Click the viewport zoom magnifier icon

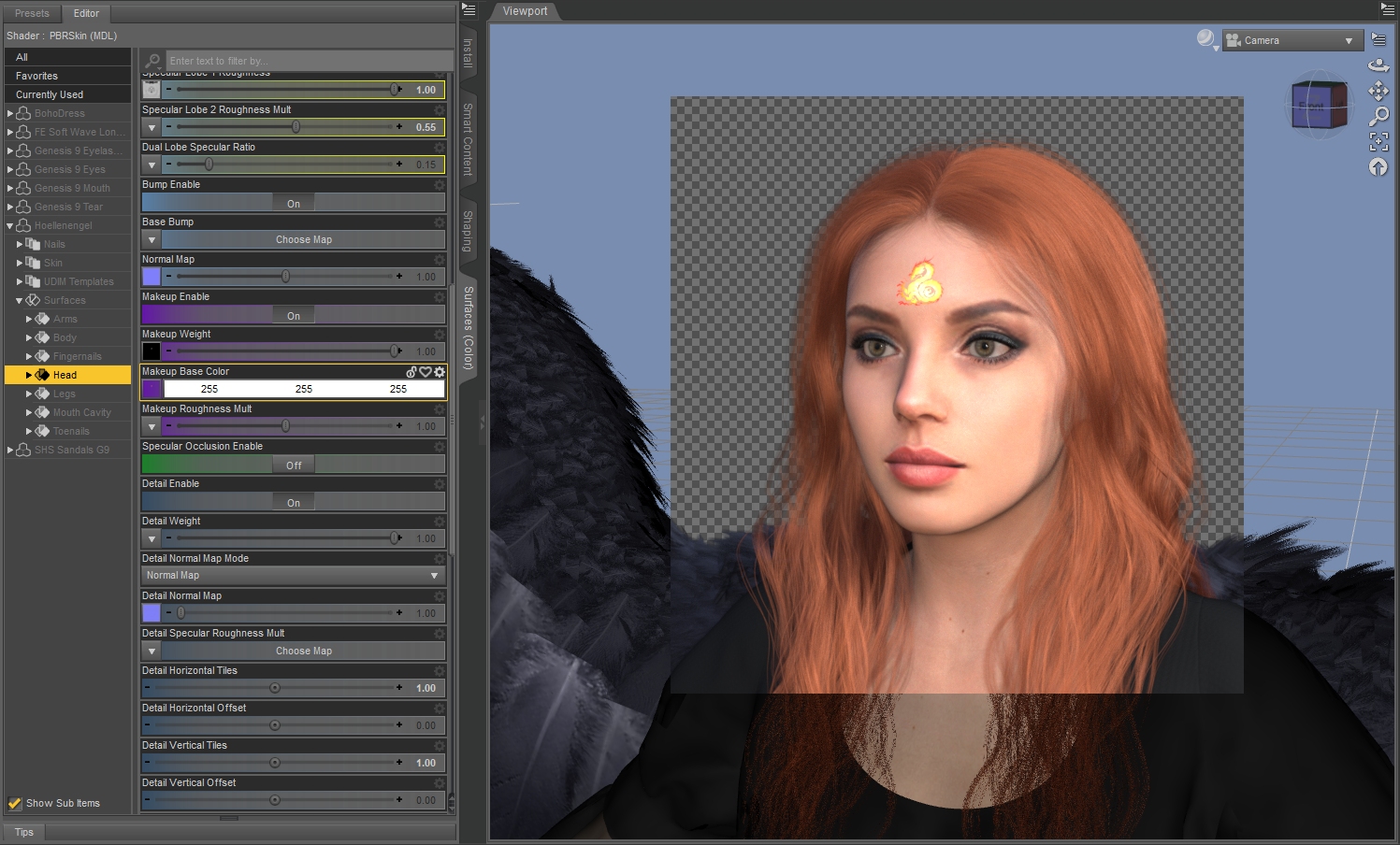[x=1378, y=116]
